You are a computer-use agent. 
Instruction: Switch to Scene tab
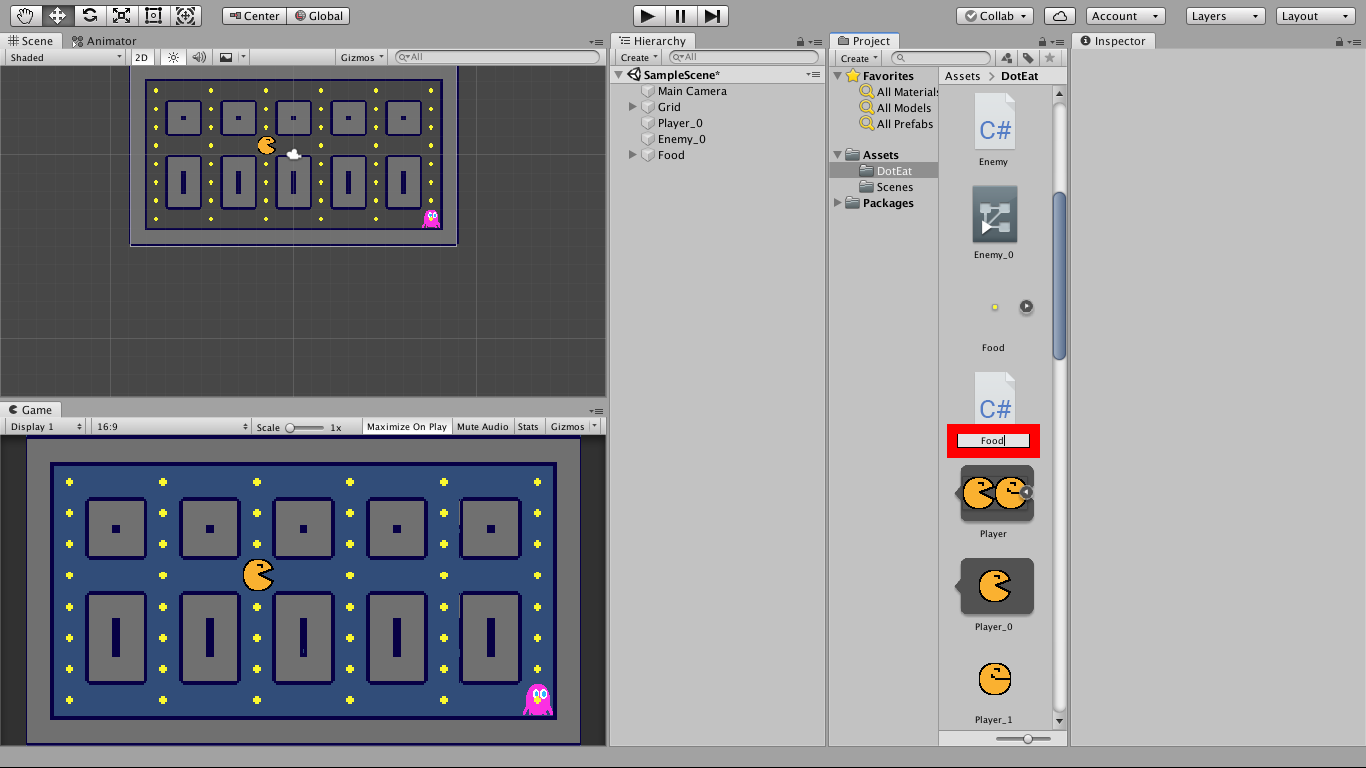coord(31,41)
